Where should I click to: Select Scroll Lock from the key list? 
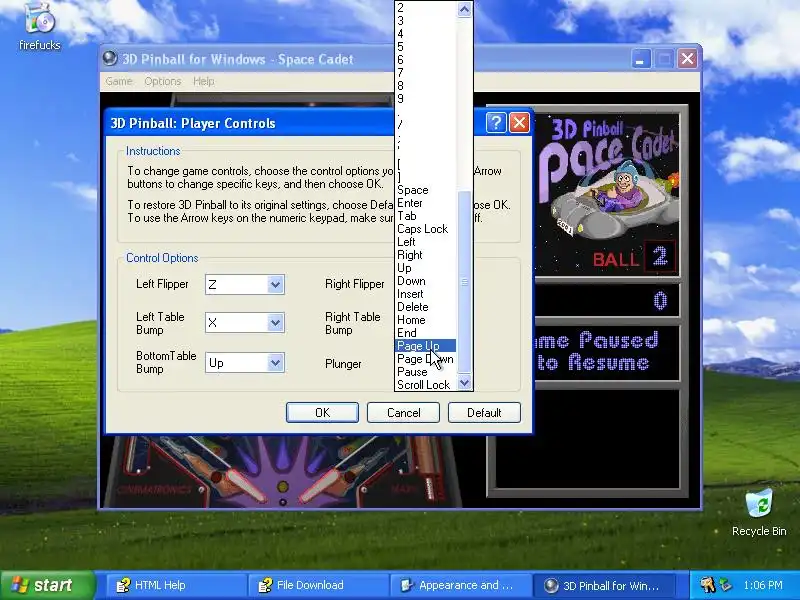(426, 385)
